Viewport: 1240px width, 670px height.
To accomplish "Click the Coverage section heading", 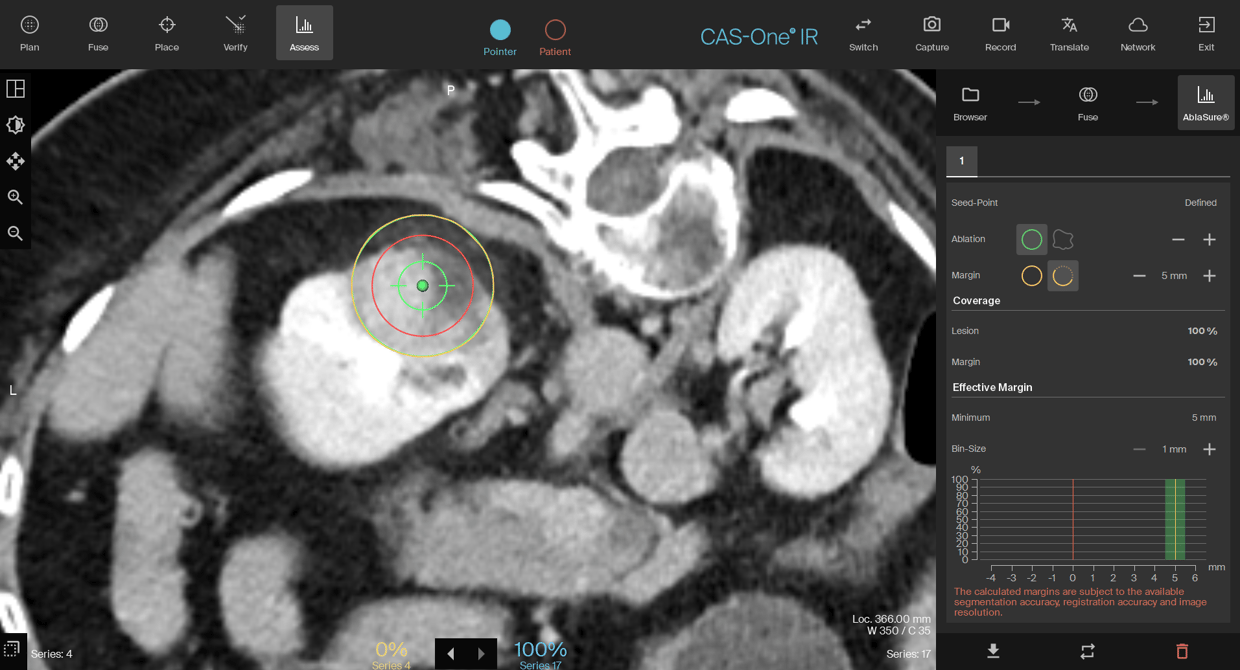I will click(x=976, y=300).
